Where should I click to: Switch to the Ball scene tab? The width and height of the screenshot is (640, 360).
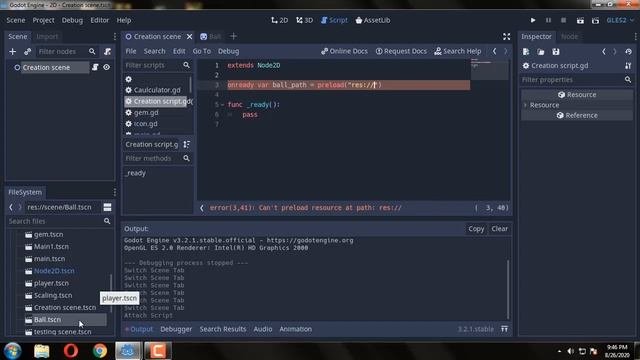(x=211, y=36)
